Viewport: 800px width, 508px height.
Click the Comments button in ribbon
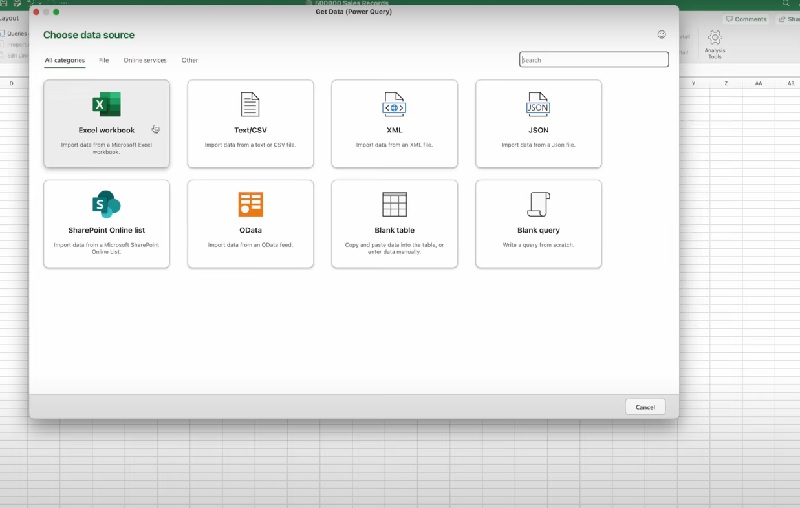click(746, 18)
